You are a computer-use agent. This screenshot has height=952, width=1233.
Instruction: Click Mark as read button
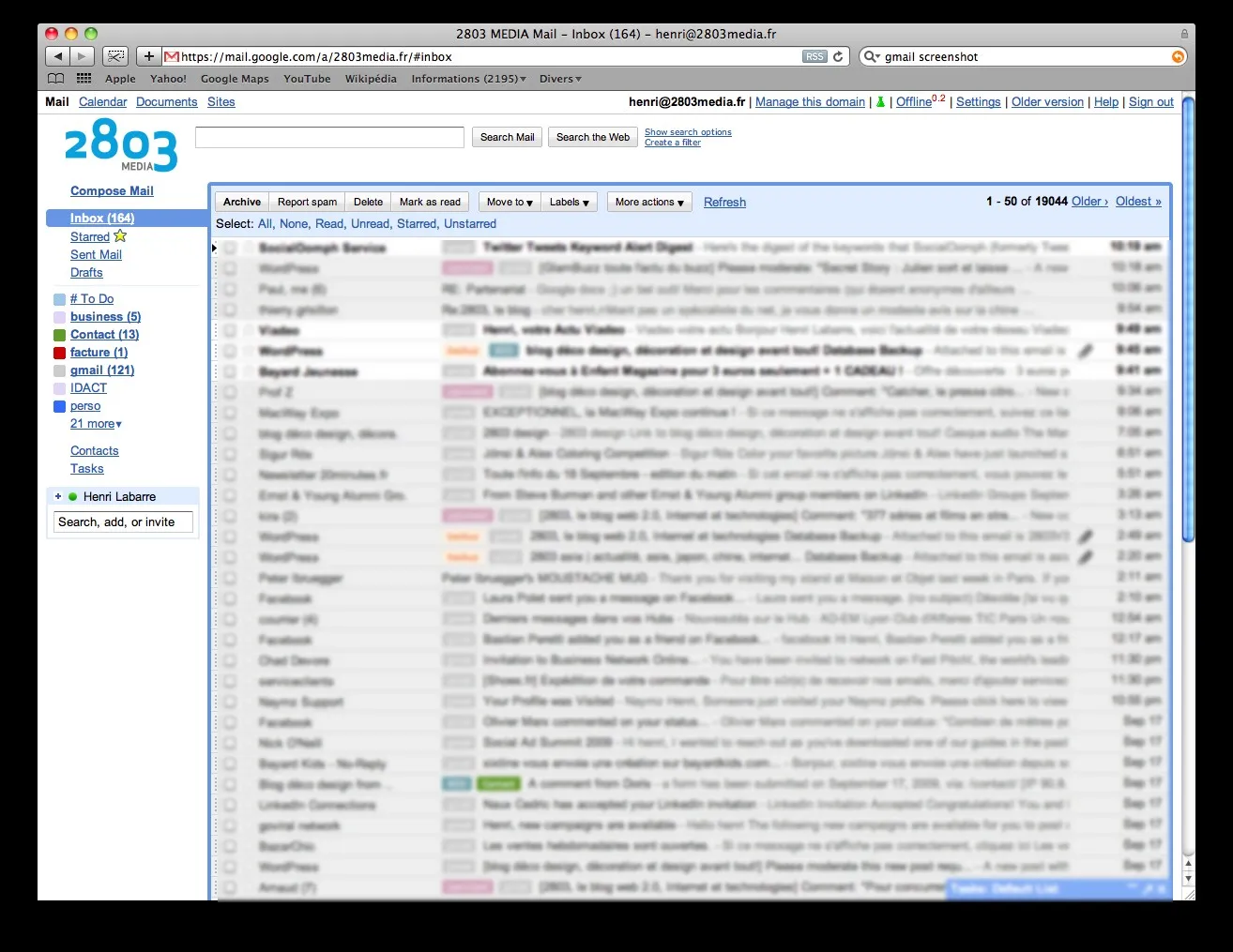point(430,202)
